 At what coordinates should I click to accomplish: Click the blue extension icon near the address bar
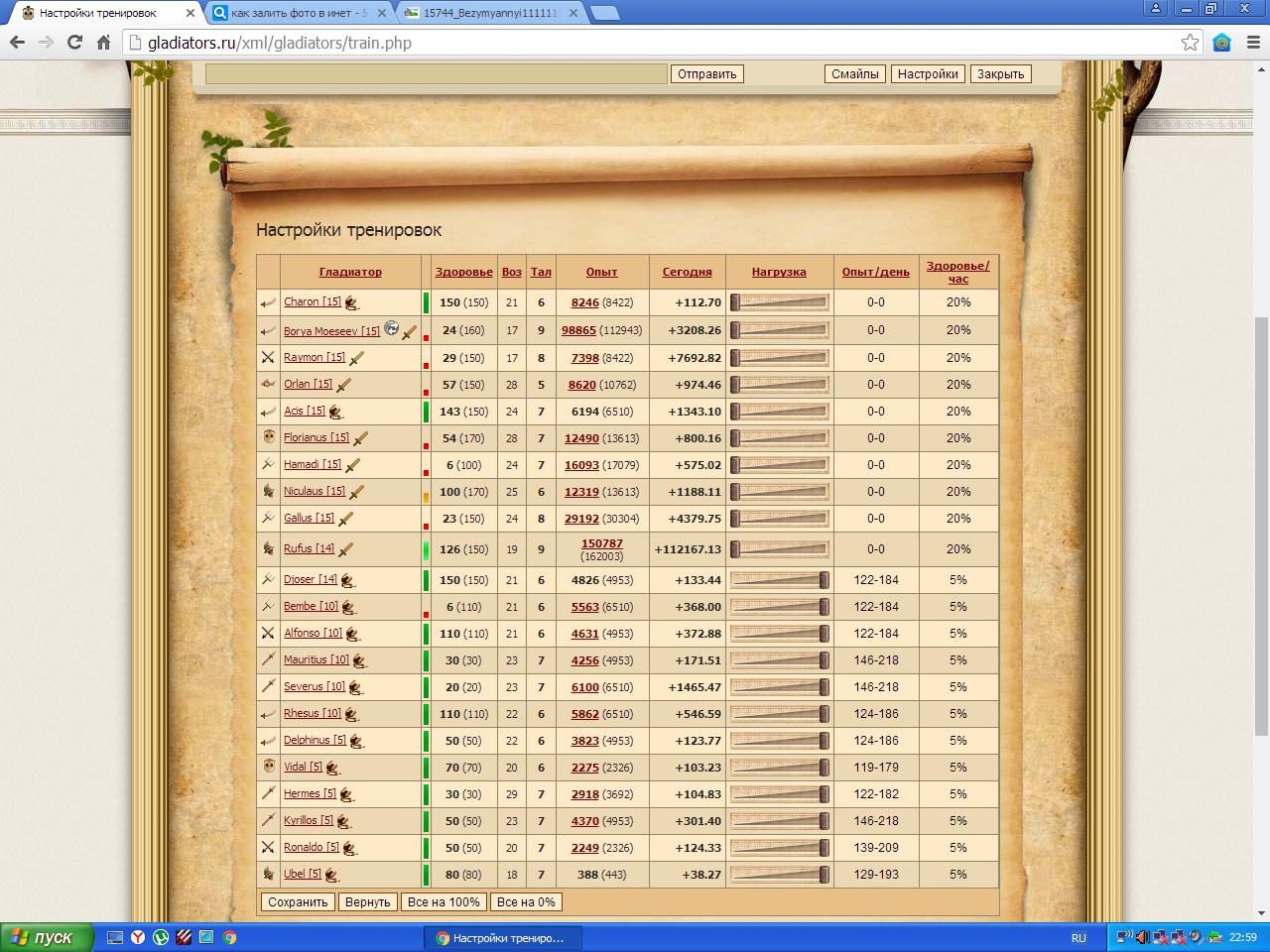point(1222,43)
